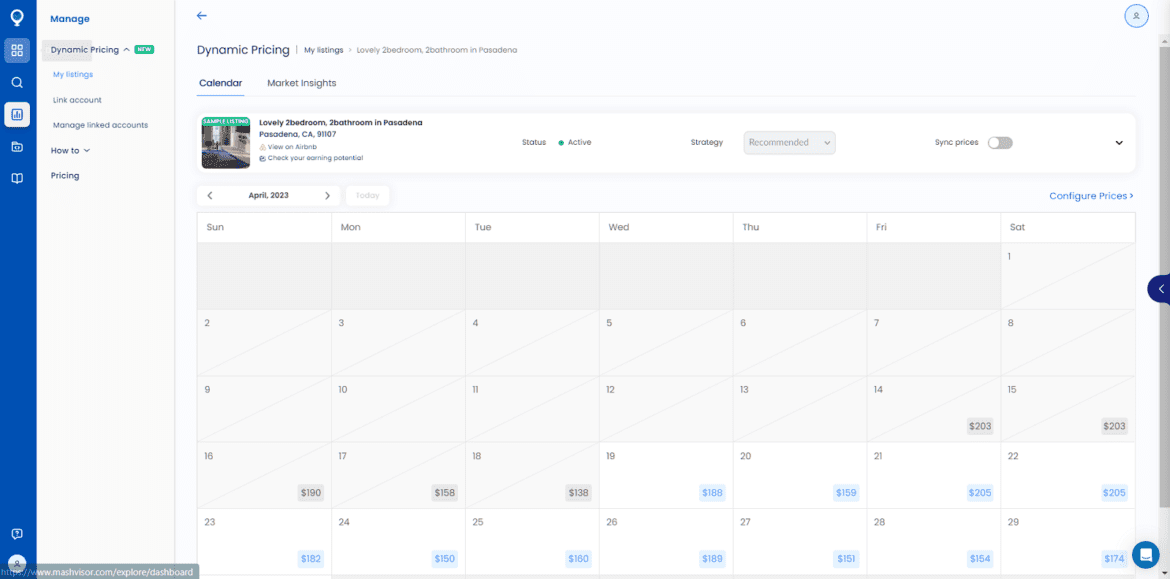Click the back arrow at top of page
1170x579 pixels.
[202, 16]
